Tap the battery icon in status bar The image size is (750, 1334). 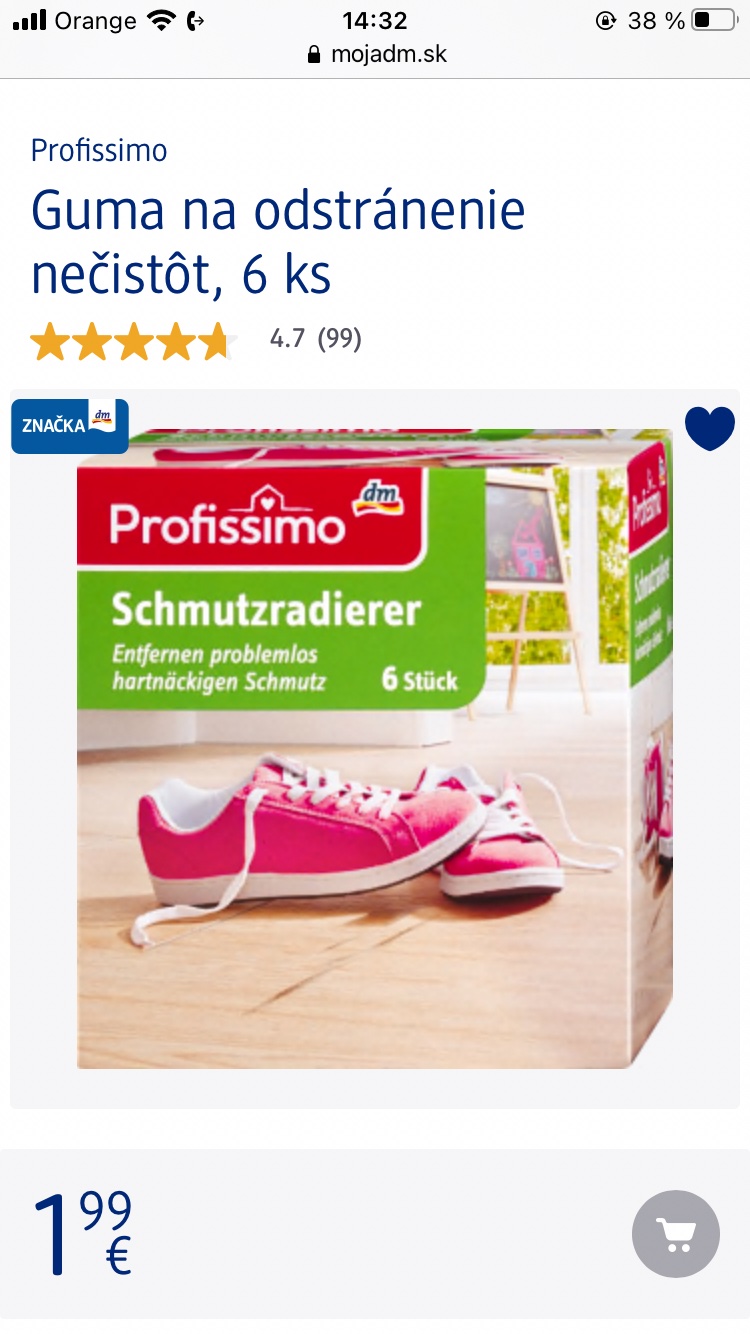[714, 20]
